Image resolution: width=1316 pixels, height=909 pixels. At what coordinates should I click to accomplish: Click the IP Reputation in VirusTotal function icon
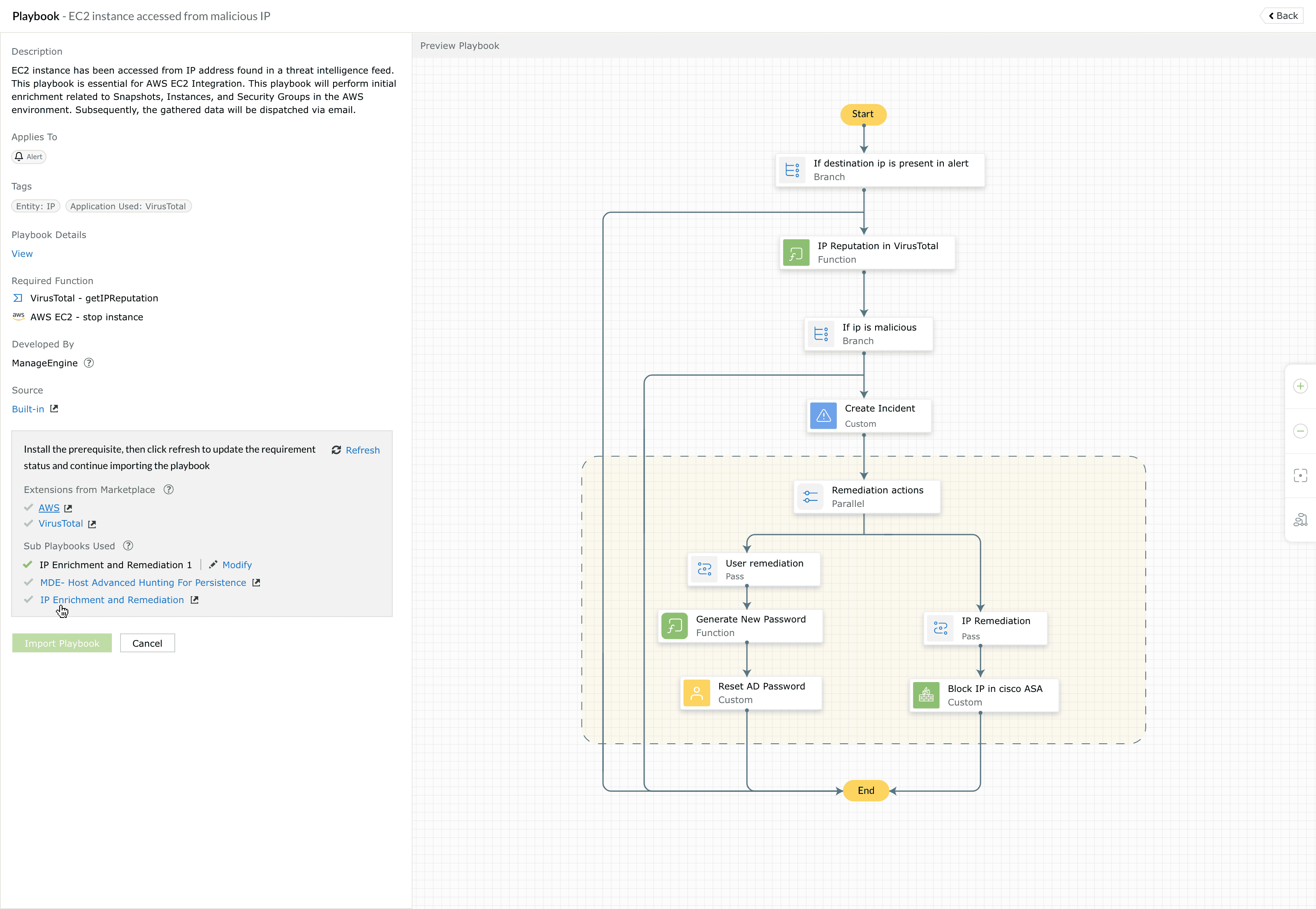point(796,253)
